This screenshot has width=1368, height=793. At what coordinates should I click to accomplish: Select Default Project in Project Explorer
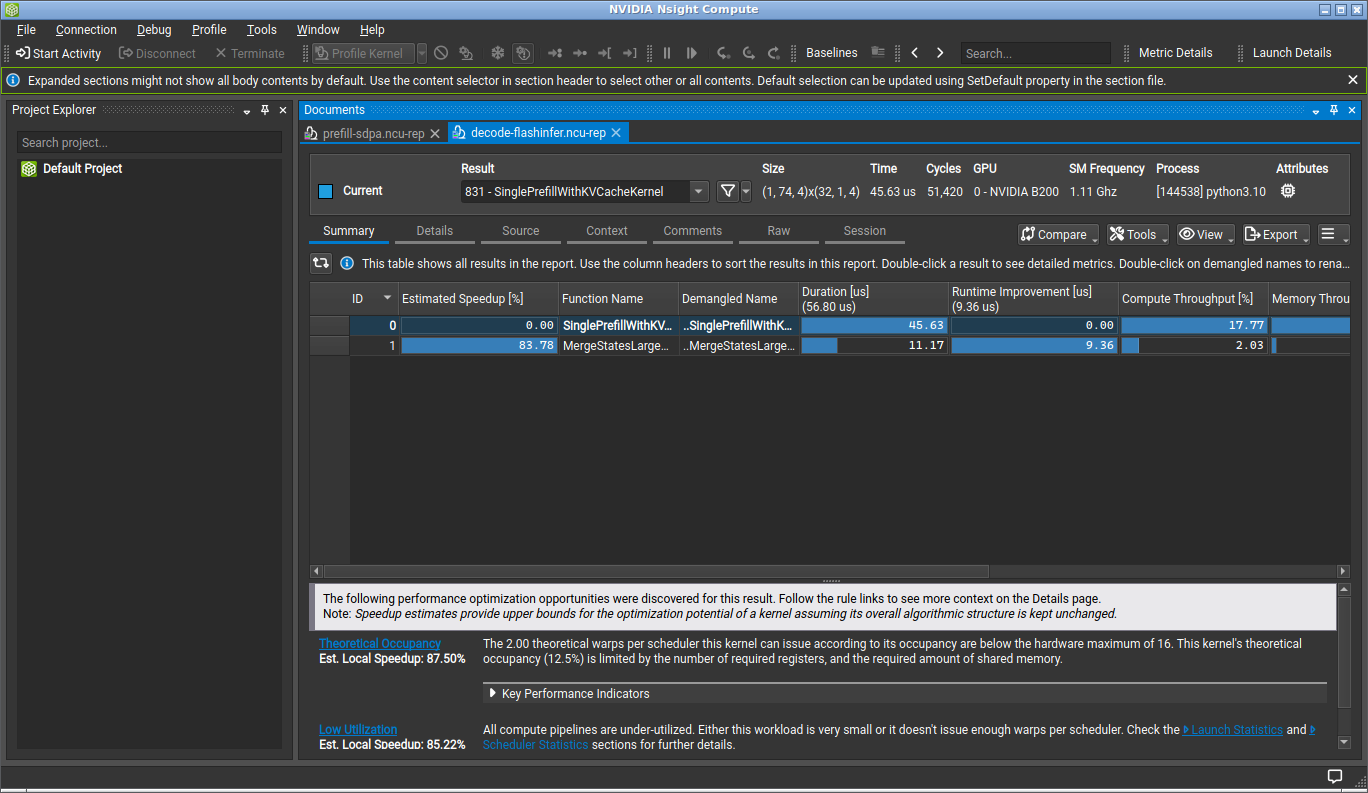[82, 169]
